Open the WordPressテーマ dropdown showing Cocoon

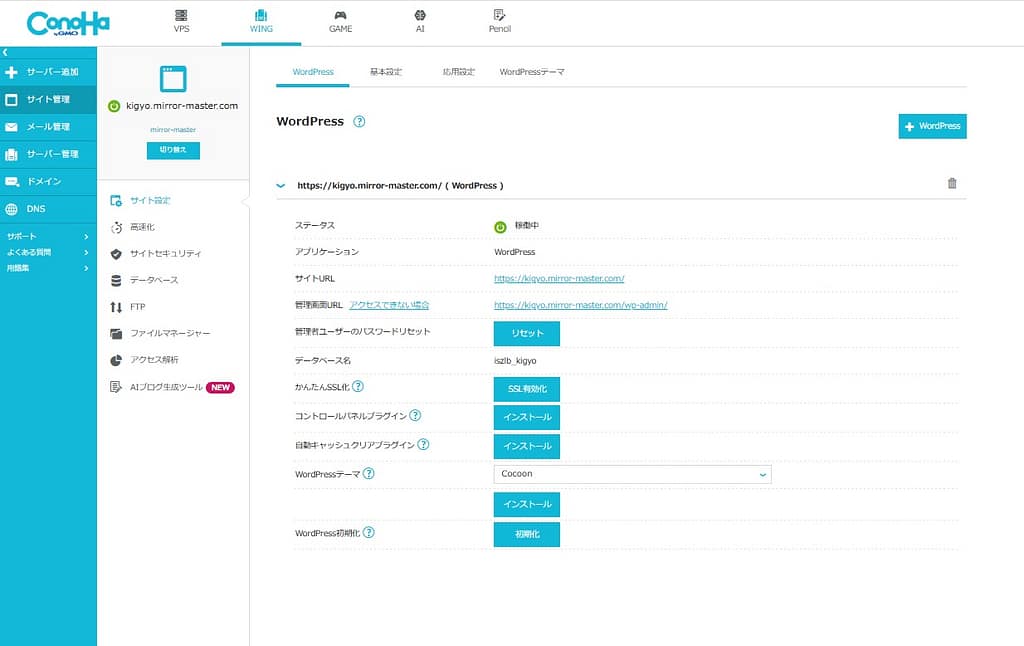pyautogui.click(x=632, y=474)
